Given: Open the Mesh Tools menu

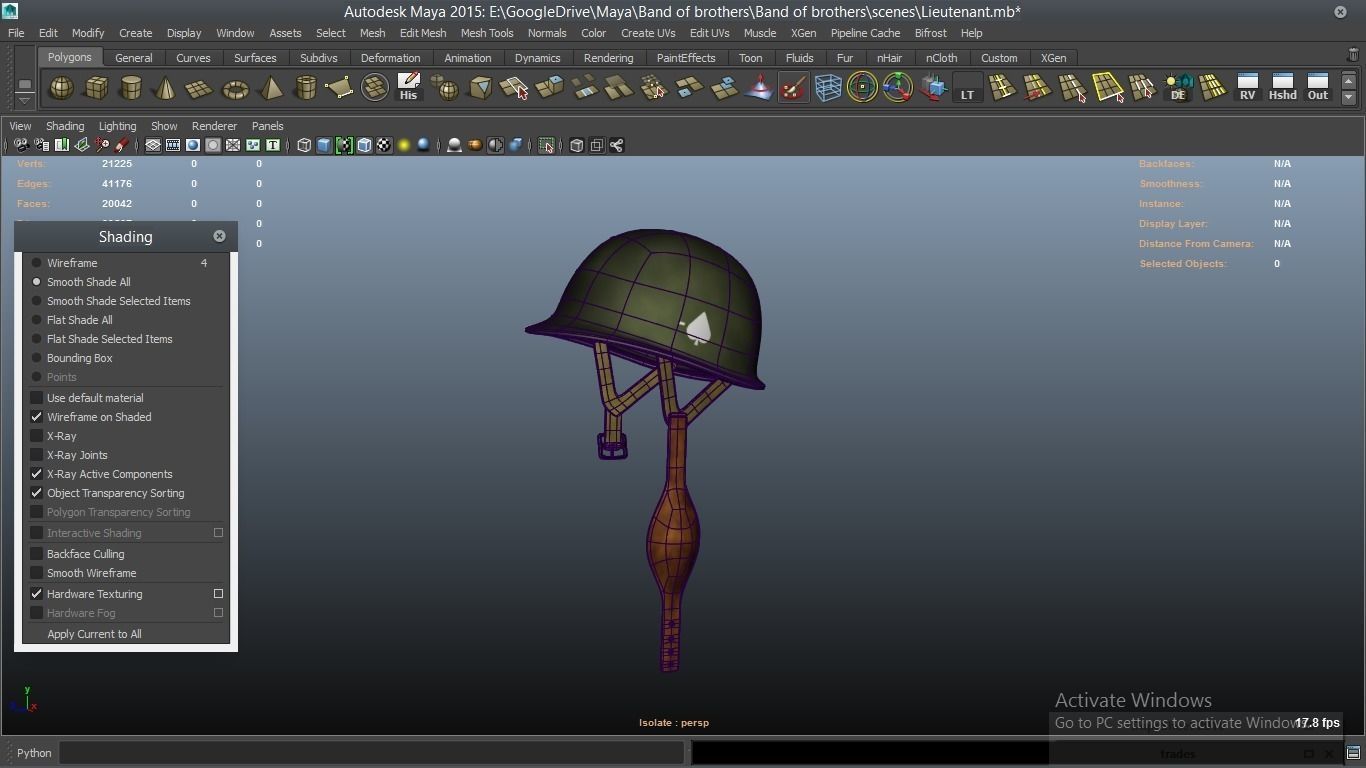Looking at the screenshot, I should point(487,33).
